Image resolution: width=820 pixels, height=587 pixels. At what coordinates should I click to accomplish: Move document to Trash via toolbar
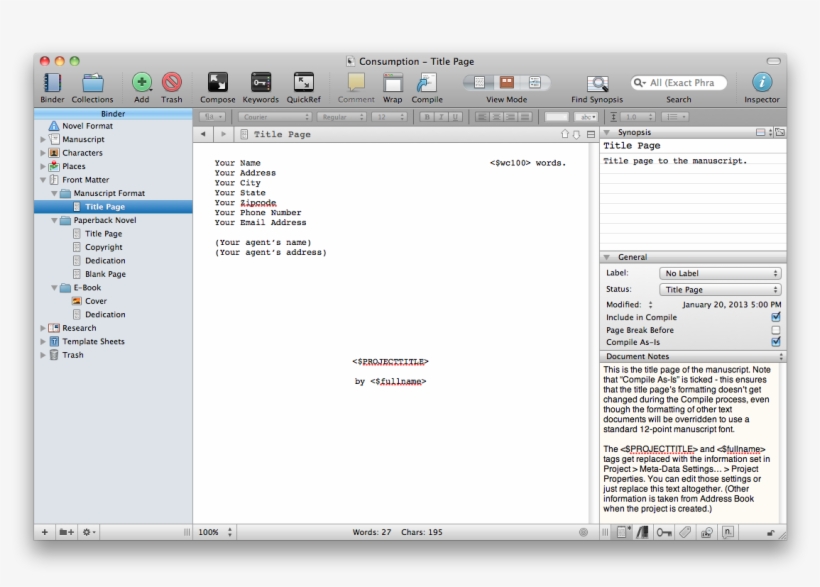pyautogui.click(x=172, y=84)
